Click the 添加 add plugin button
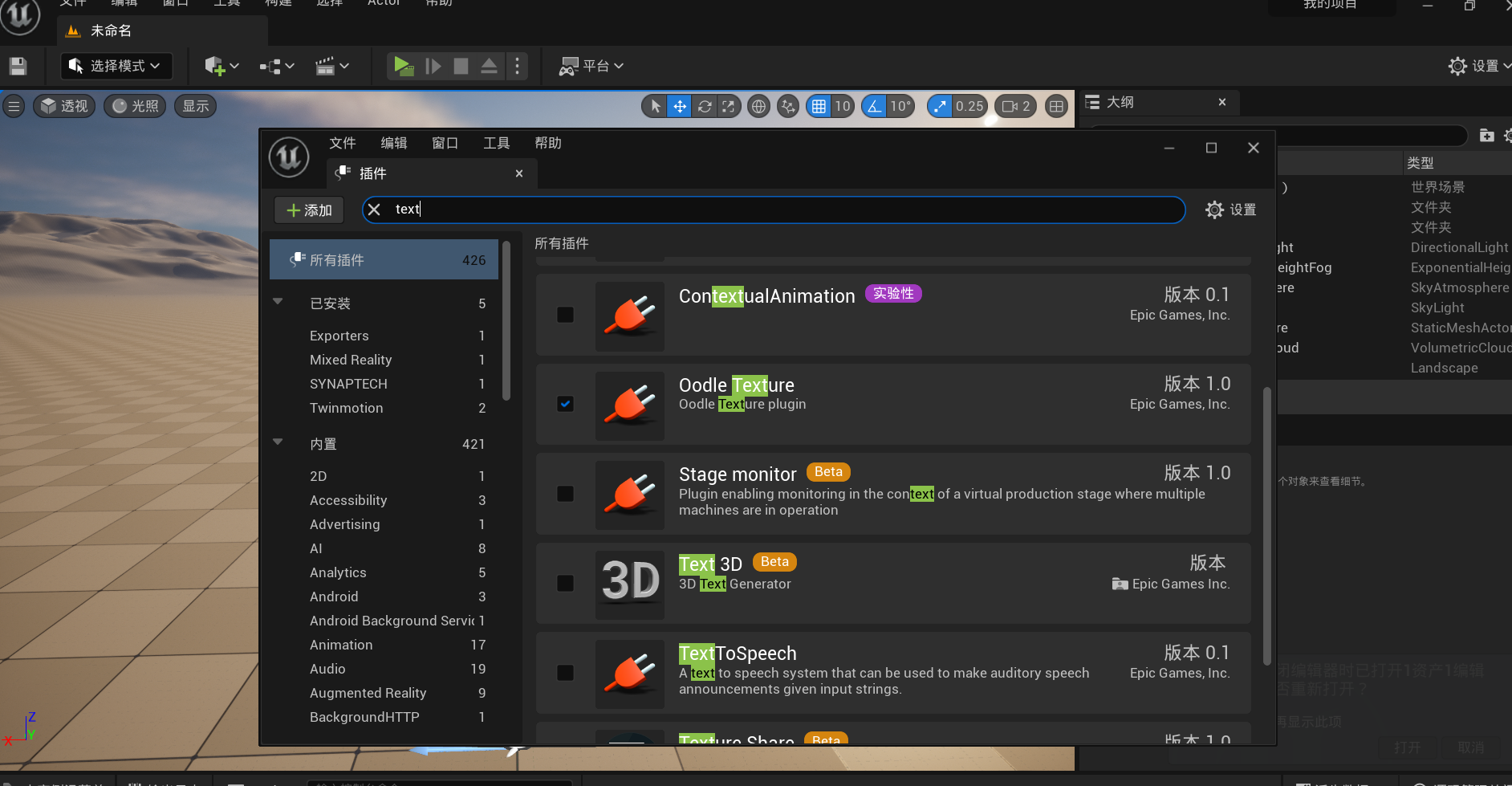 coord(309,210)
